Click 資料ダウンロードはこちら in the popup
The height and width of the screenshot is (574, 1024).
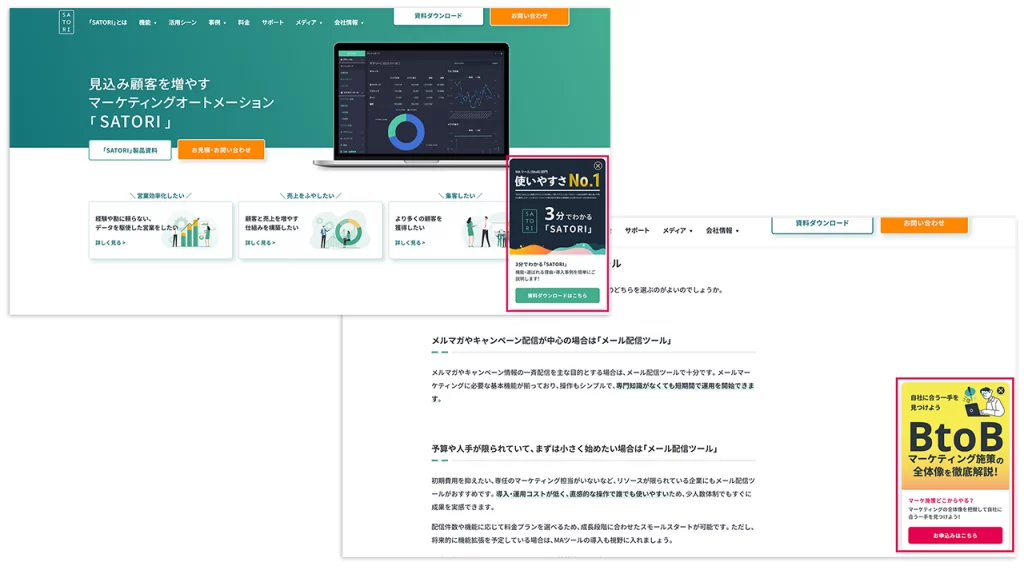[x=557, y=295]
